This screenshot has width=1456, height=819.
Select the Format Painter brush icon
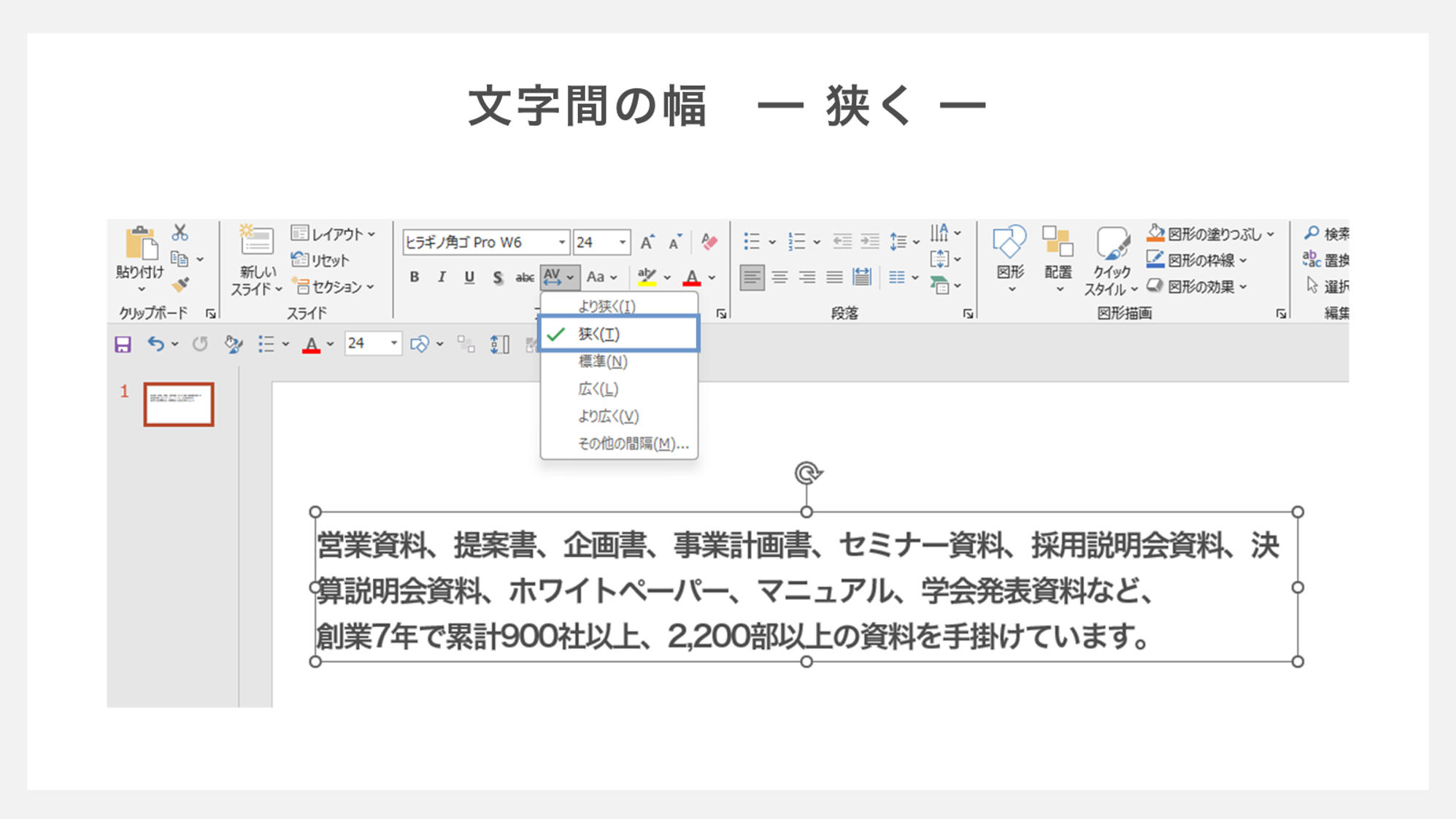tap(180, 285)
